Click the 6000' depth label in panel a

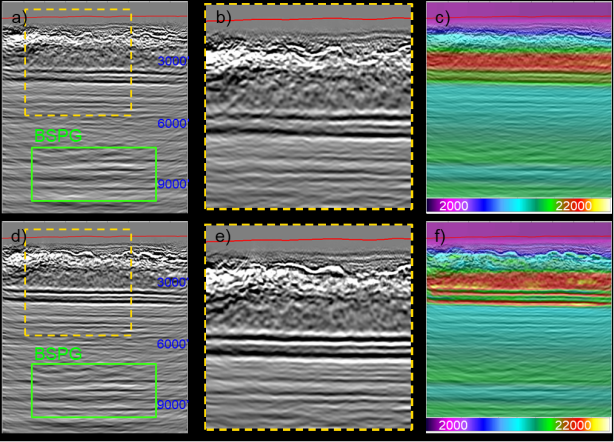[x=173, y=124]
